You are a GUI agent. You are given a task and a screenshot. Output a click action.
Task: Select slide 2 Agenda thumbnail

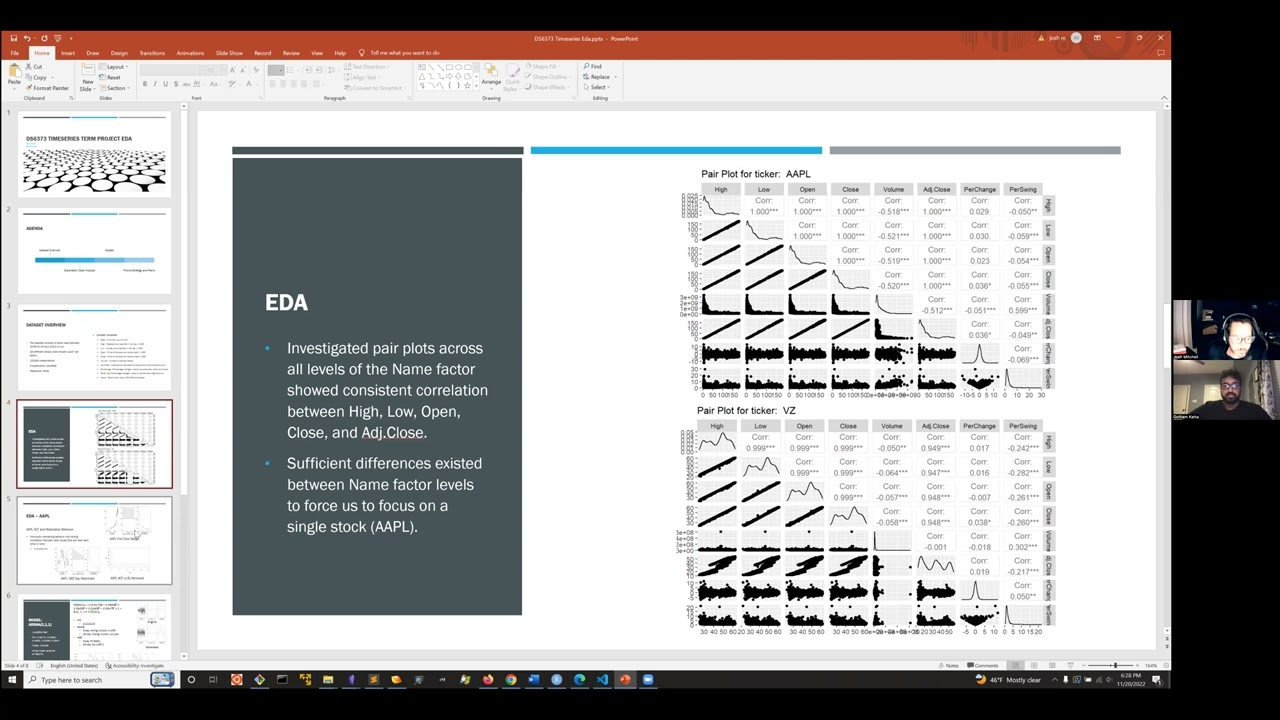[94, 251]
